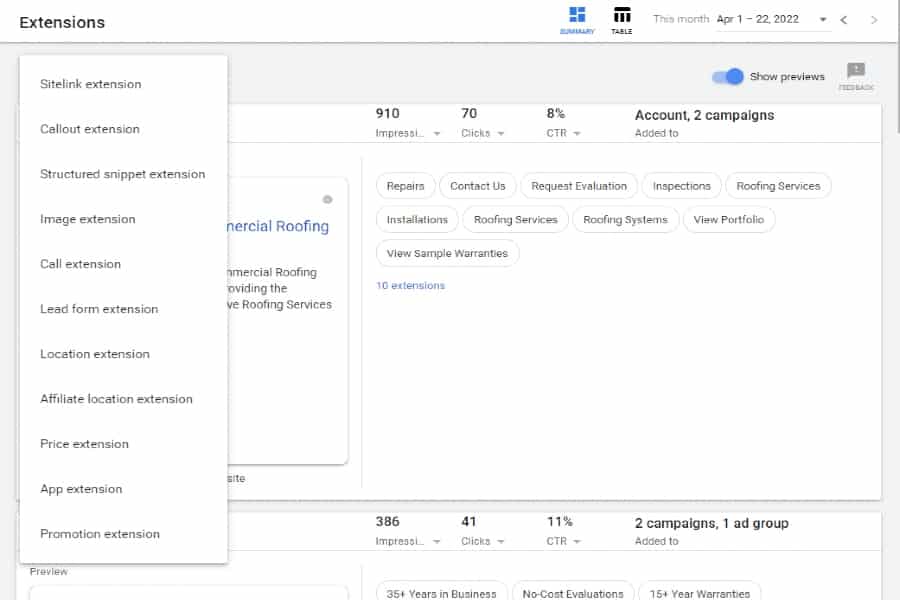This screenshot has height=600, width=900.
Task: Click the Request Evaluation chip
Action: pyautogui.click(x=579, y=186)
